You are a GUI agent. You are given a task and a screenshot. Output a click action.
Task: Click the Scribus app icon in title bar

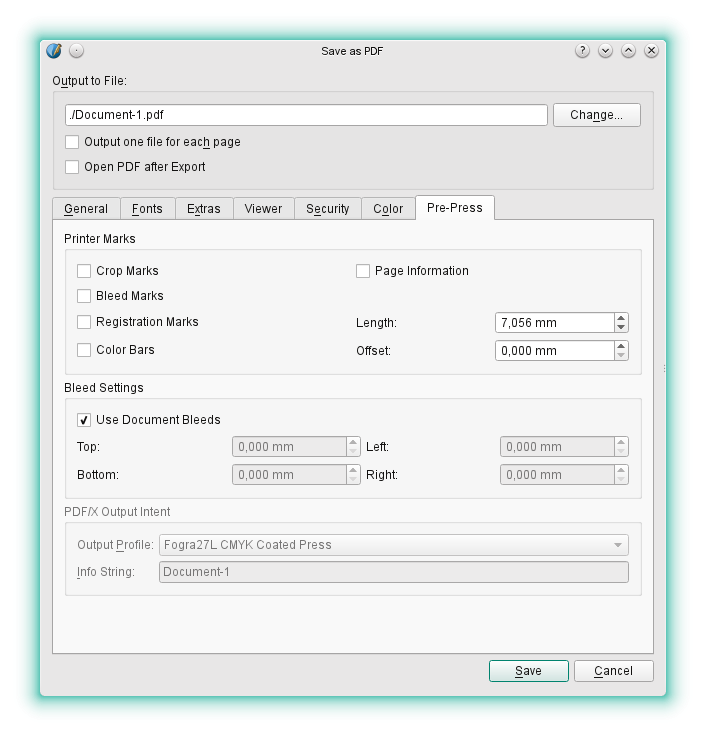(x=54, y=51)
